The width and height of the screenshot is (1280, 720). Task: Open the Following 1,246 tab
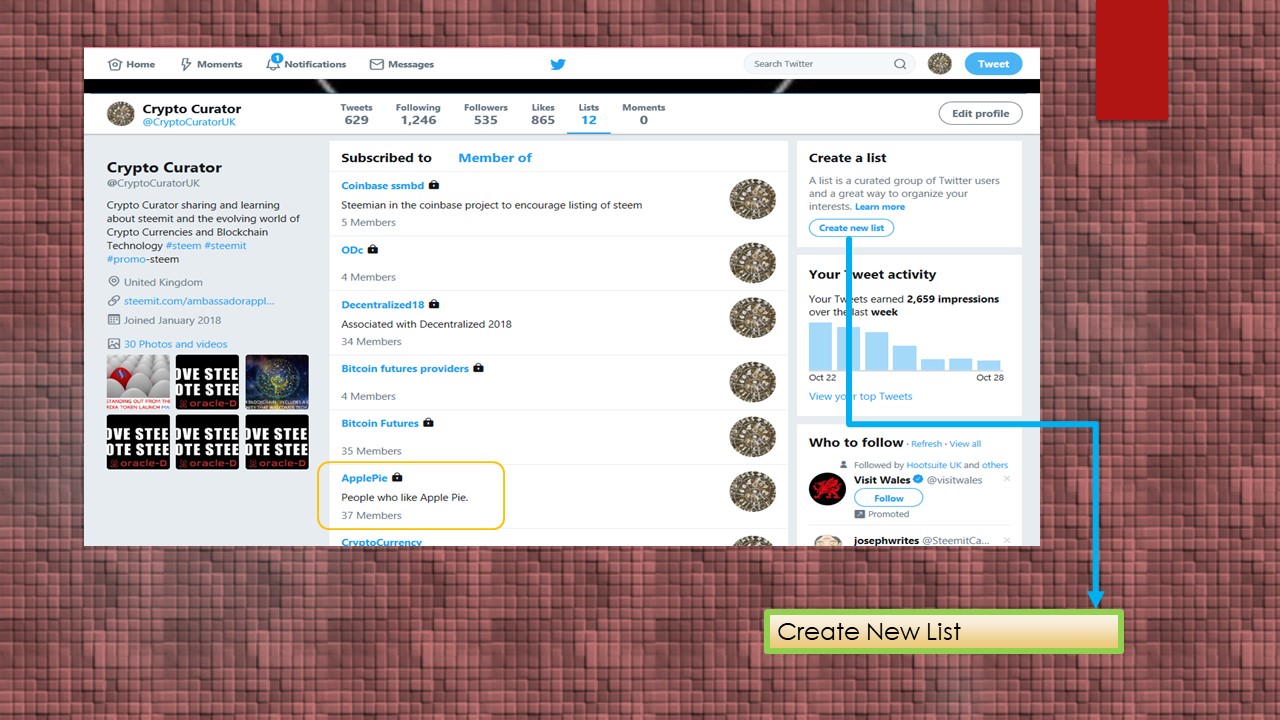click(418, 114)
